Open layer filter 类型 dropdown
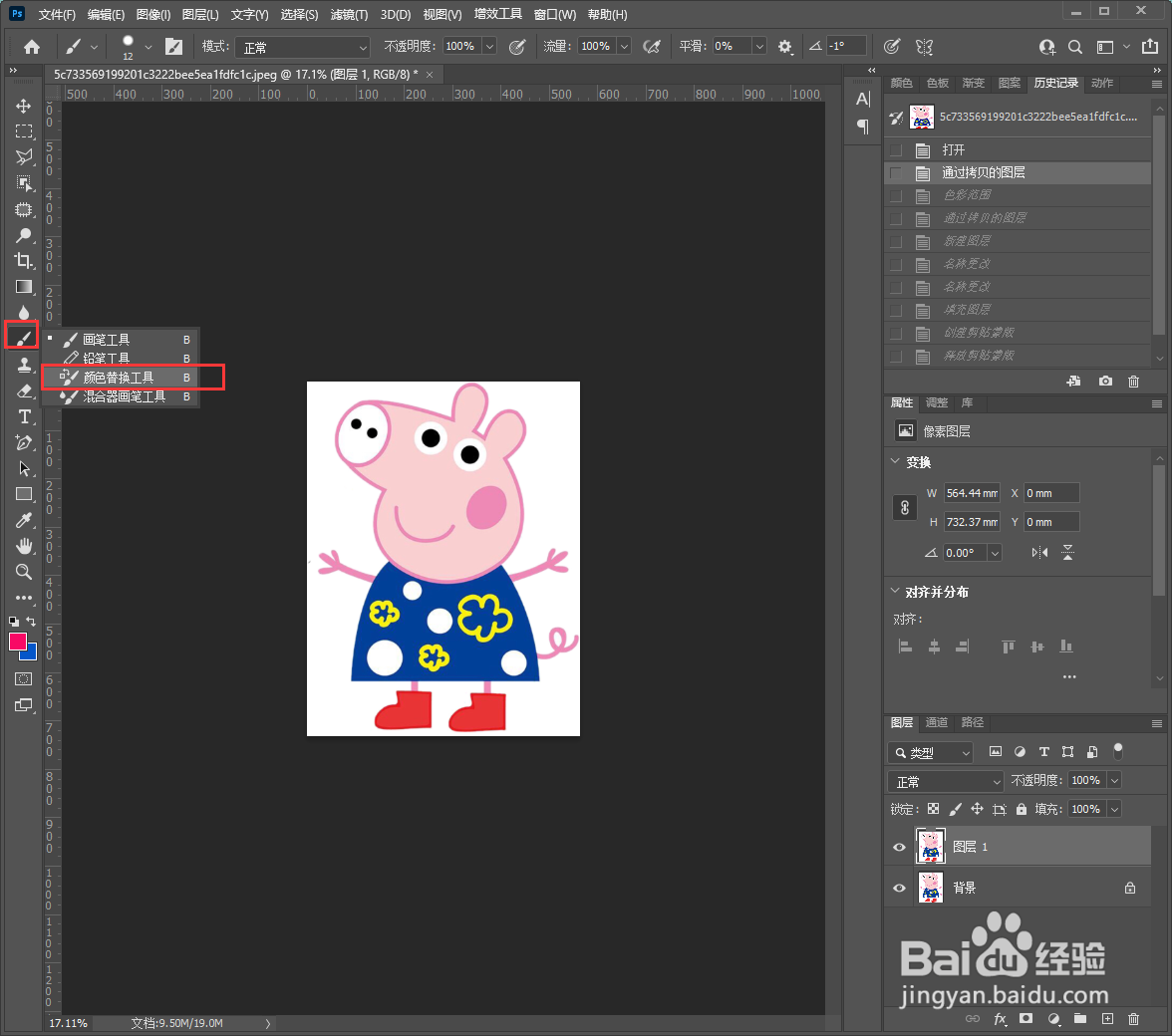Image resolution: width=1172 pixels, height=1036 pixels. pos(931,752)
